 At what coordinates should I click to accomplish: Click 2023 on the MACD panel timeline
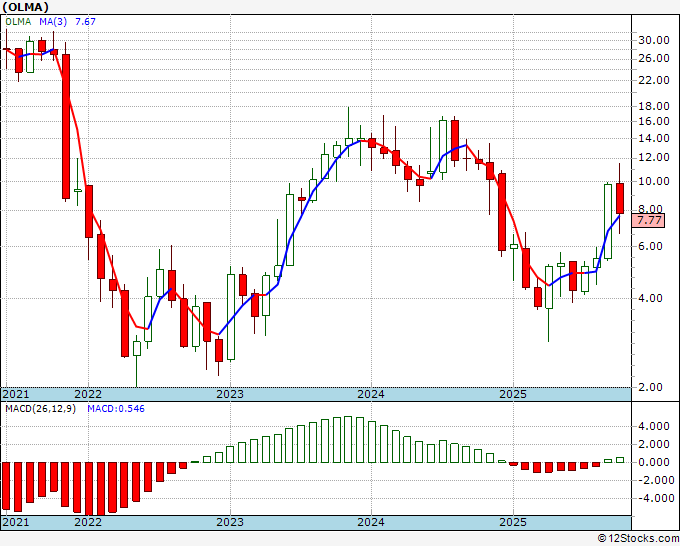click(x=230, y=522)
